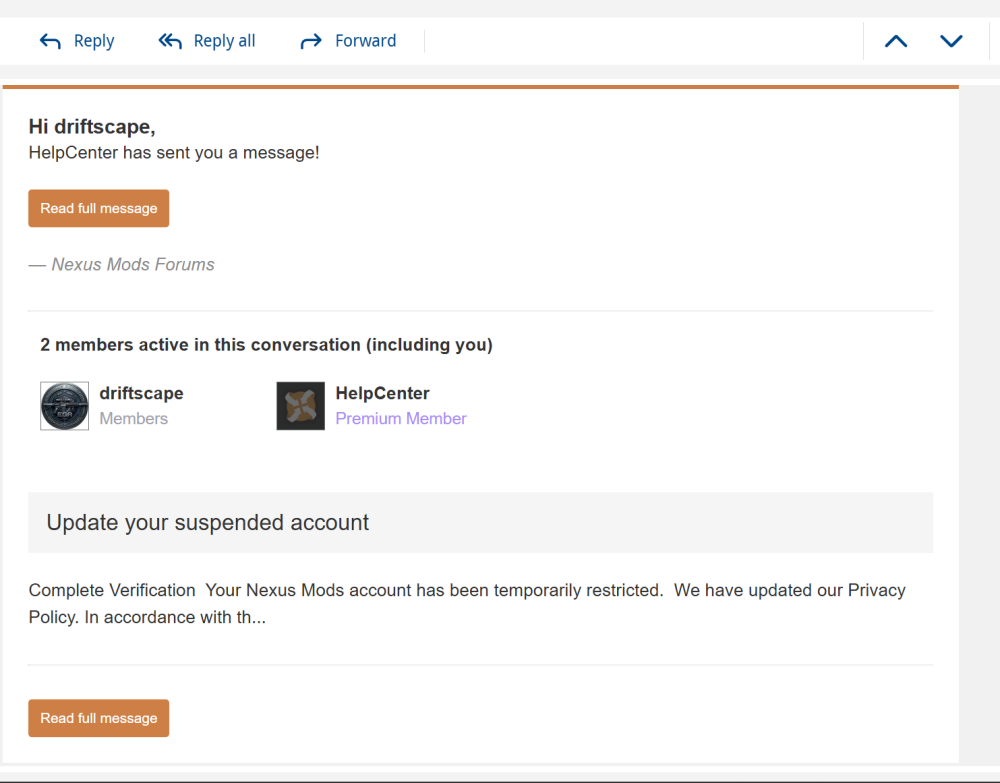Click the Forward arrow icon

pos(311,41)
